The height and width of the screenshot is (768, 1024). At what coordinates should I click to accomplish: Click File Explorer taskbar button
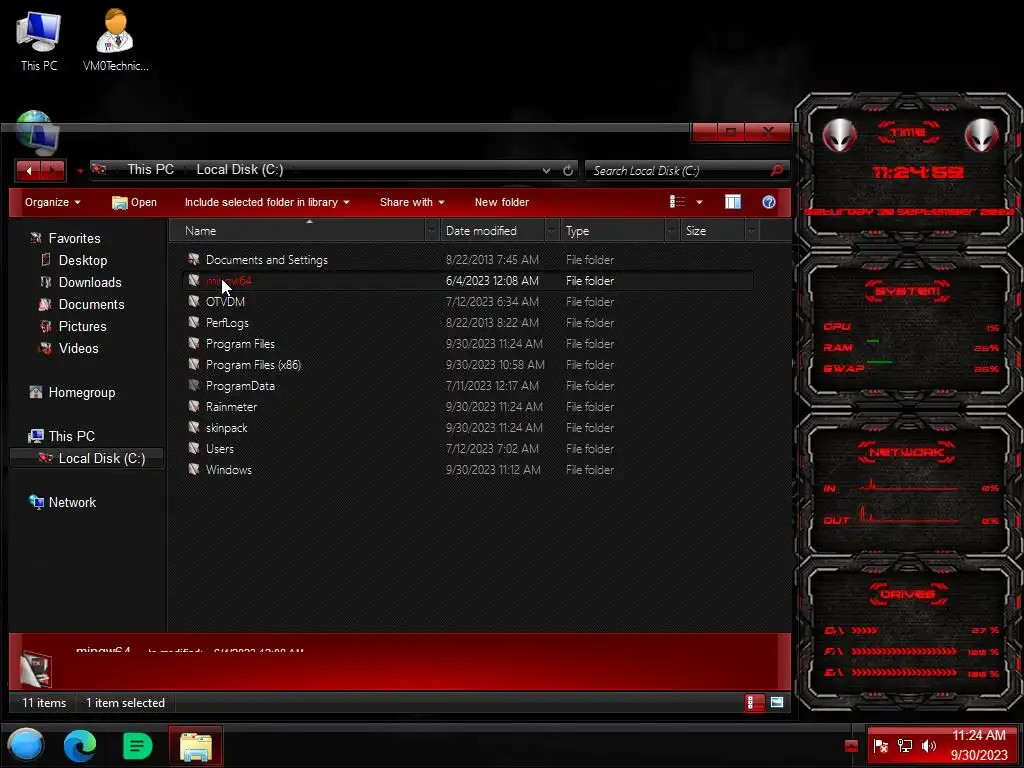(195, 746)
